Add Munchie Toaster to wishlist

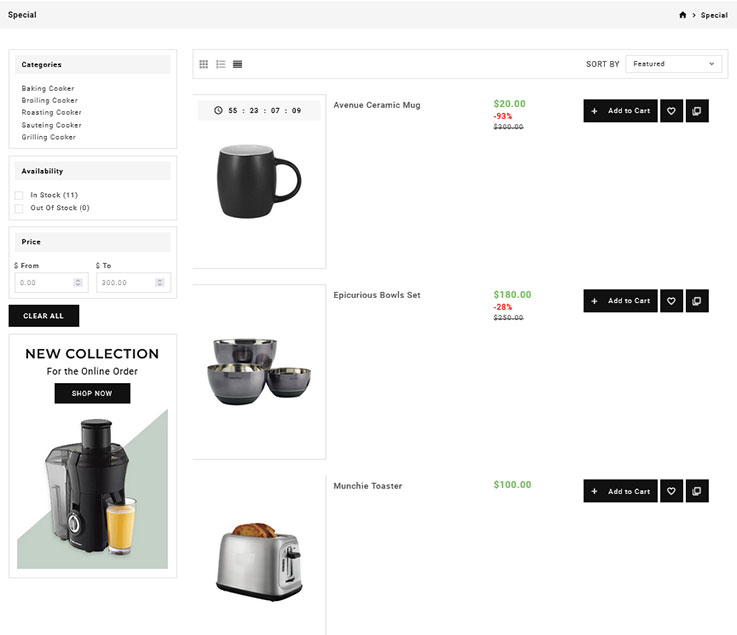[671, 491]
